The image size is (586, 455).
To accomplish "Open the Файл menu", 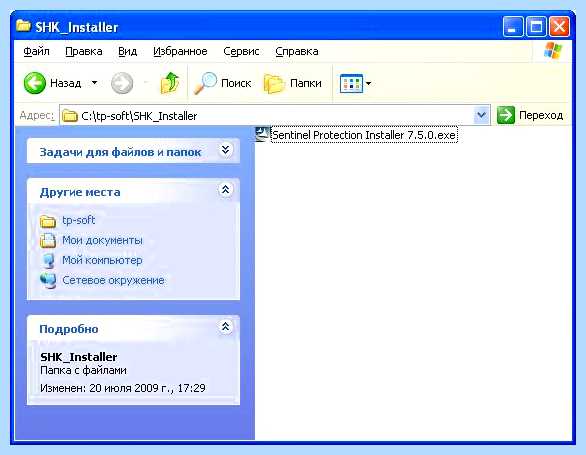I will pos(36,51).
